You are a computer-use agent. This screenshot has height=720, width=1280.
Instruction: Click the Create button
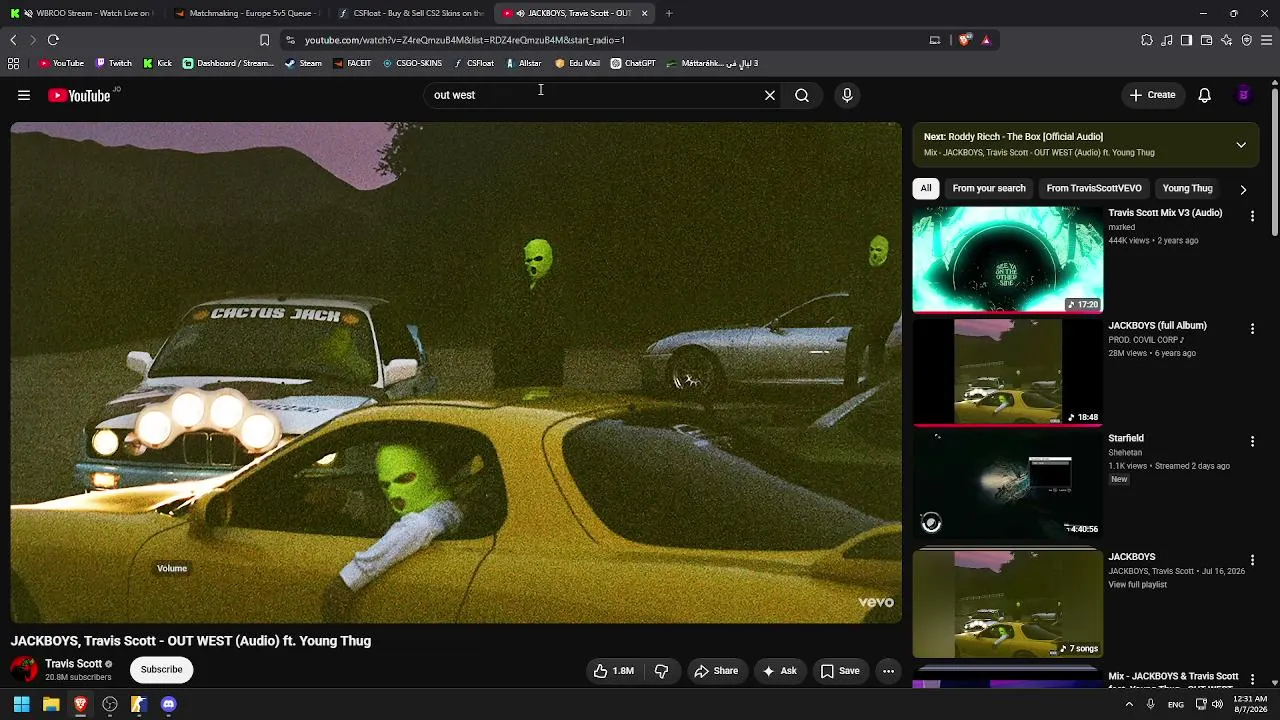[1152, 95]
